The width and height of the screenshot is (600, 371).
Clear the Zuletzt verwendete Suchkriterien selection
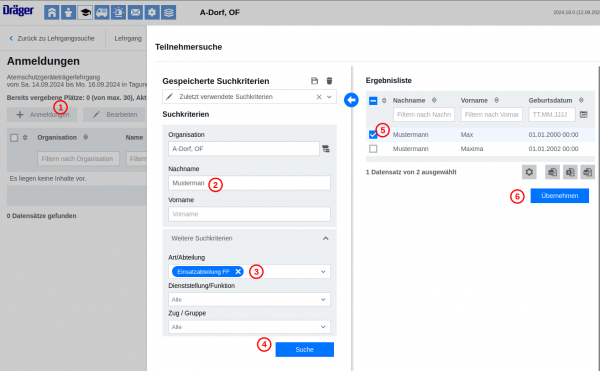[x=319, y=97]
